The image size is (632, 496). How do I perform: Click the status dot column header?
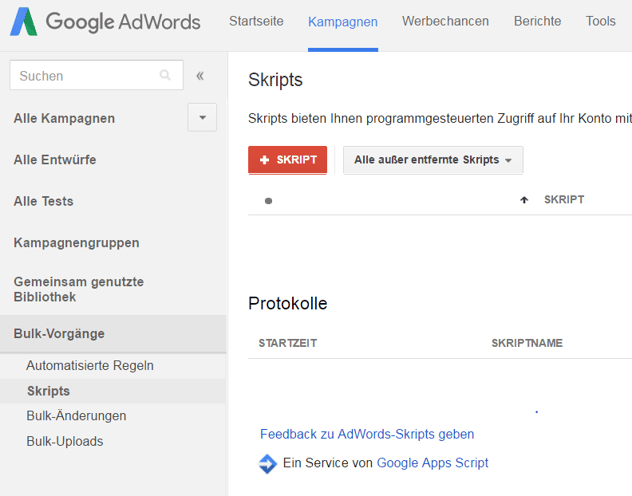pyautogui.click(x=268, y=201)
